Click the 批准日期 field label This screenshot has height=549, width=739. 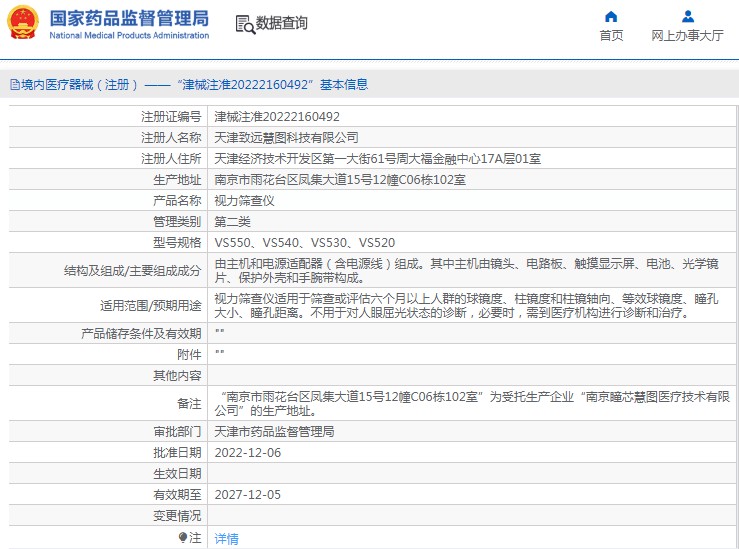177,453
